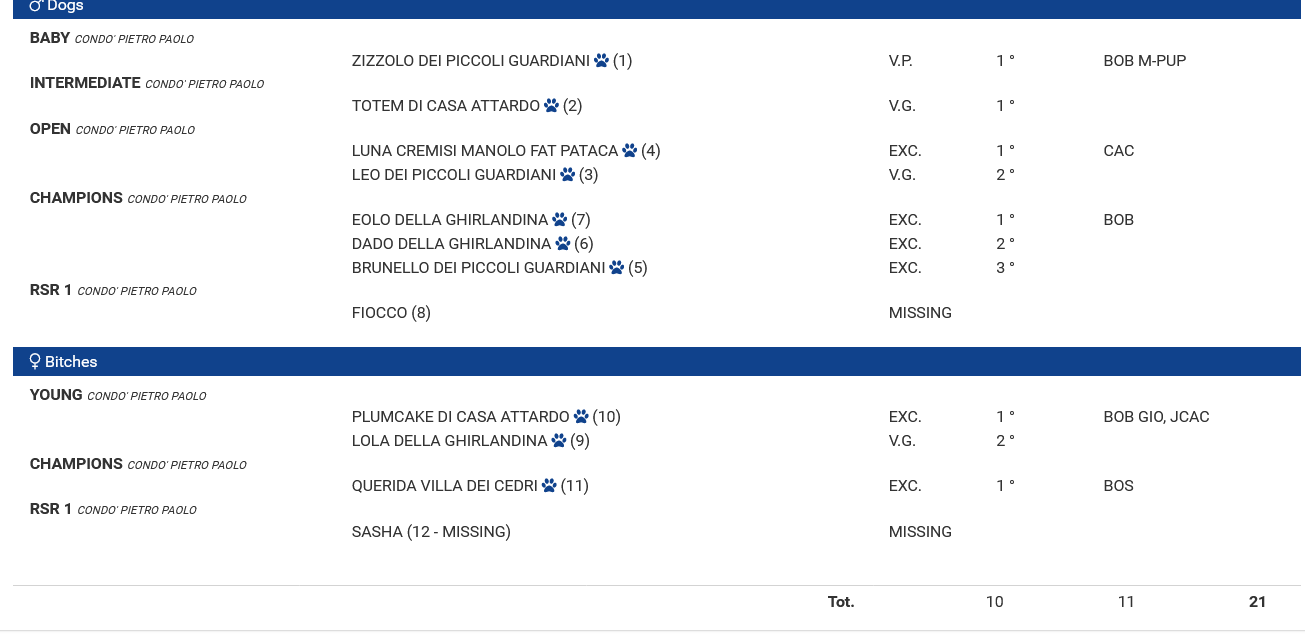
Task: Open Zizzolo dei Piccoli Guardiani entry
Action: point(470,61)
